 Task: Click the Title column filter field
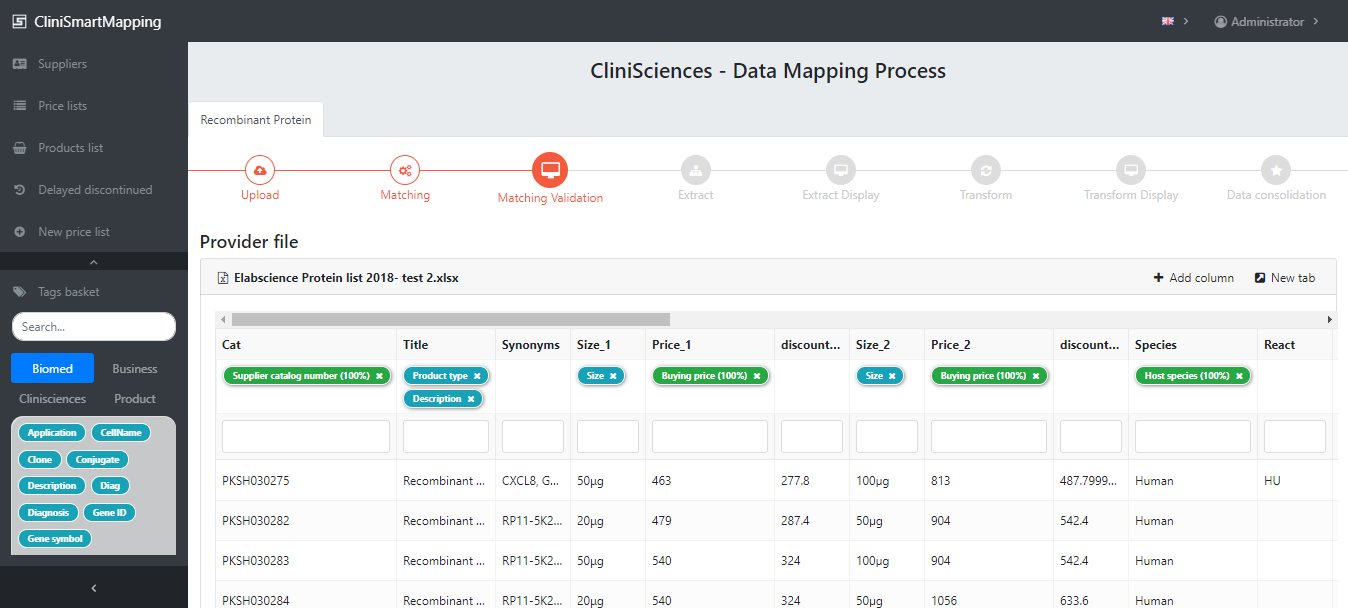point(446,436)
